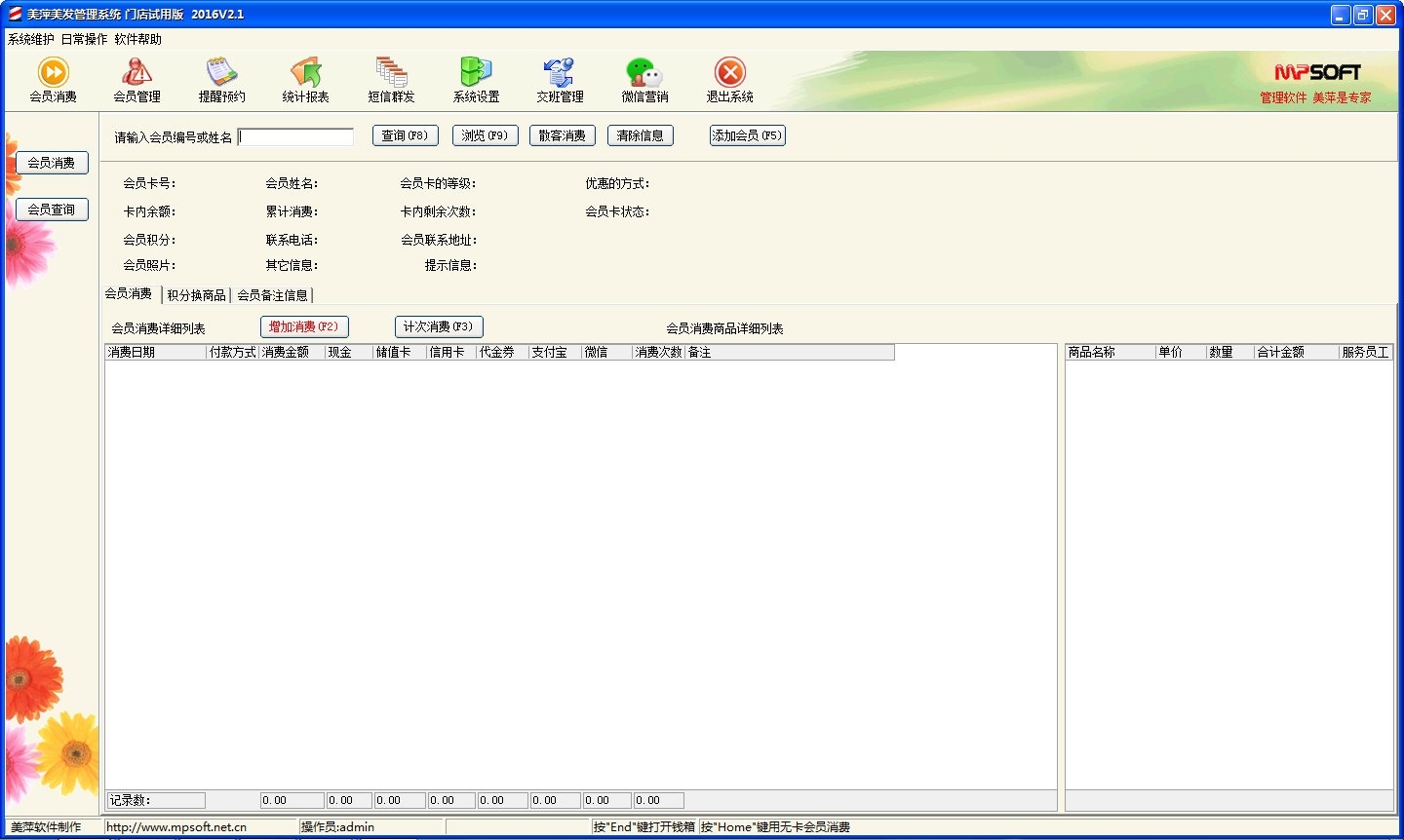Image resolution: width=1404 pixels, height=840 pixels.
Task: Click the 查询(F8) button
Action: tap(406, 135)
